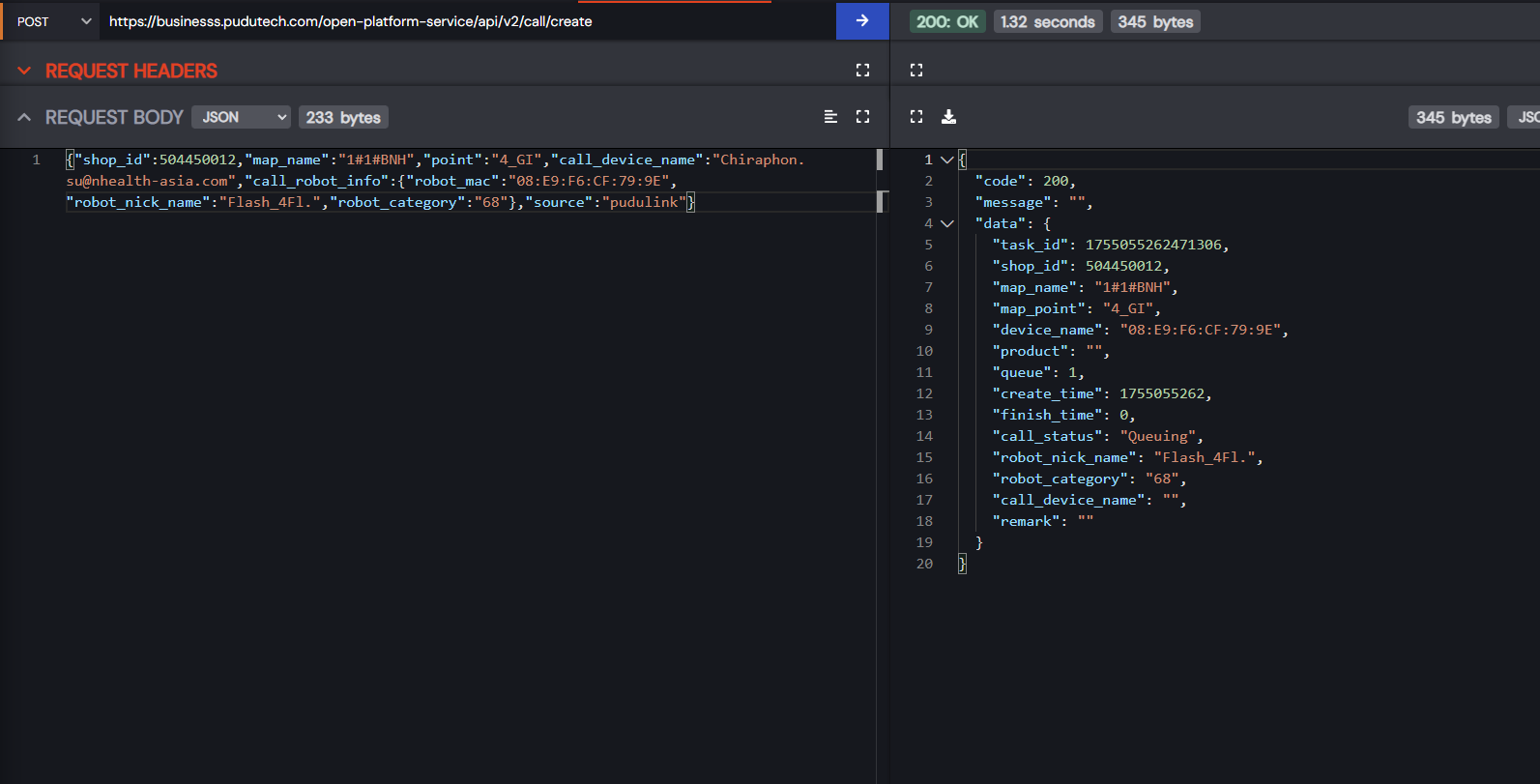Click the 345 bytes badge in response body header
The image size is (1540, 784).
tap(1453, 117)
